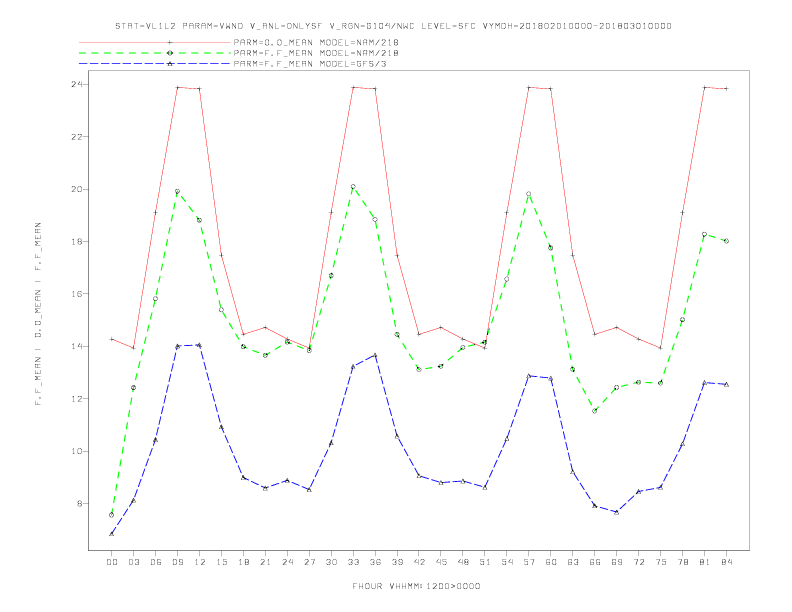Click the vertical y-axis title F.F_MEAN | O.O_MEAN
792x612 pixels.
pos(38,314)
